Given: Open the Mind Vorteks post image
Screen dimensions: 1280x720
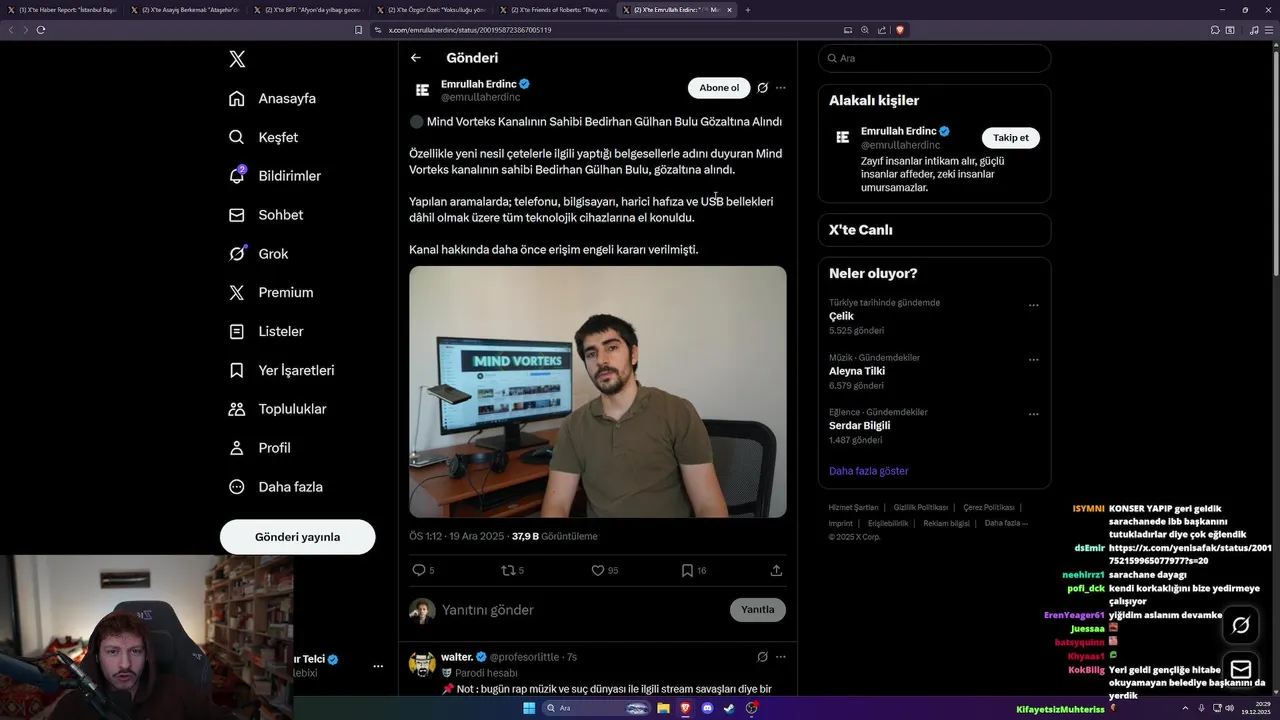Looking at the screenshot, I should pos(597,391).
